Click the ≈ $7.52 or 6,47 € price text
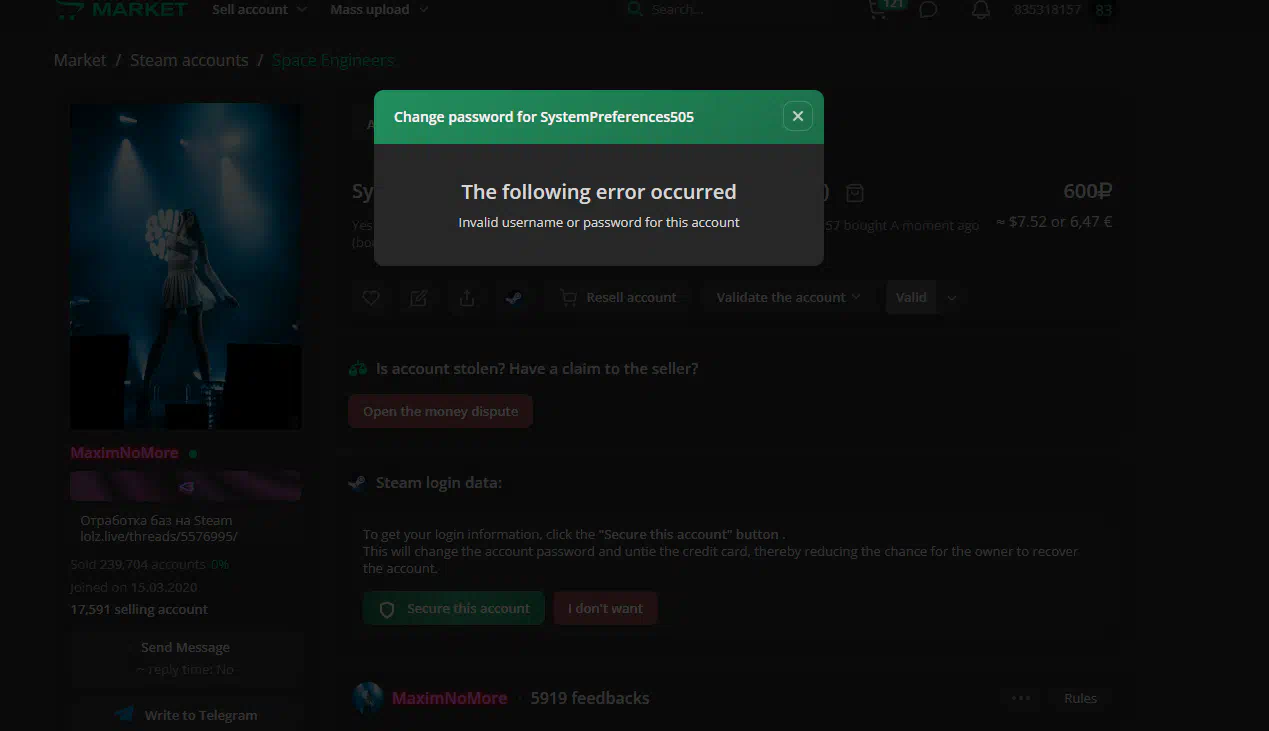 click(x=1054, y=221)
